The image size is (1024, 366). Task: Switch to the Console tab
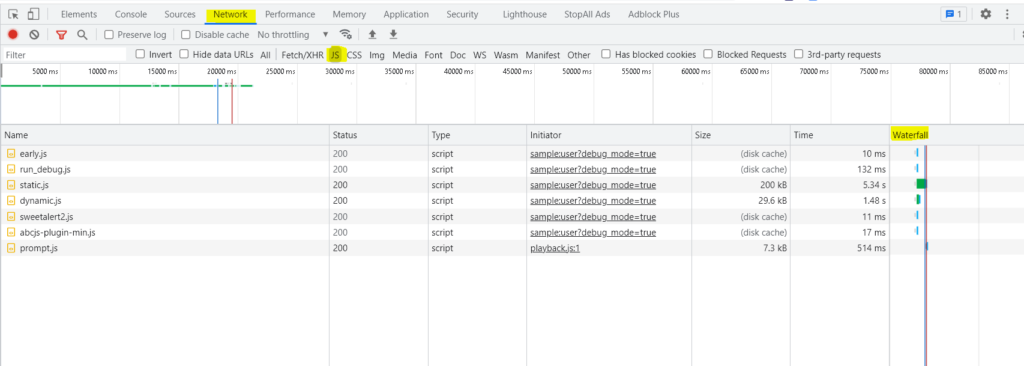point(131,14)
